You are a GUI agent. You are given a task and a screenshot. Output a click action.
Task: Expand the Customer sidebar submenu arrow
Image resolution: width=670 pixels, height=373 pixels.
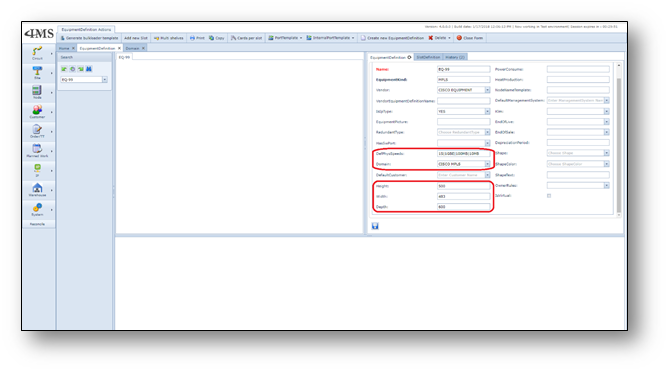tap(52, 112)
